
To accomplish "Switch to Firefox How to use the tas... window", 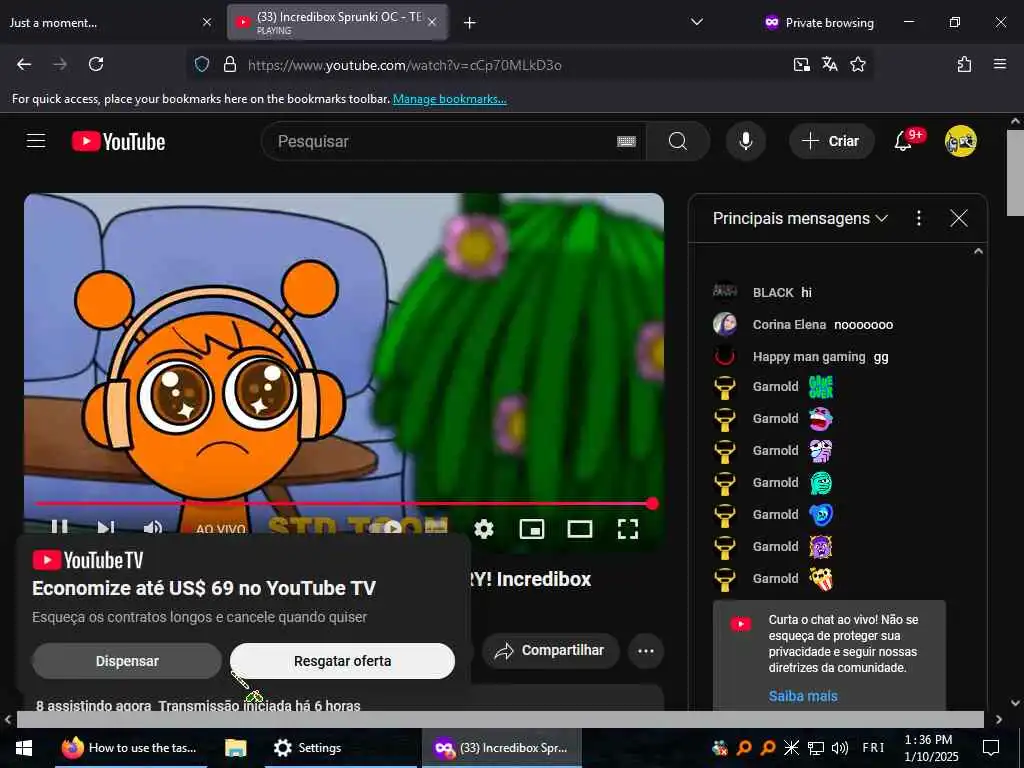I will pyautogui.click(x=129, y=748).
